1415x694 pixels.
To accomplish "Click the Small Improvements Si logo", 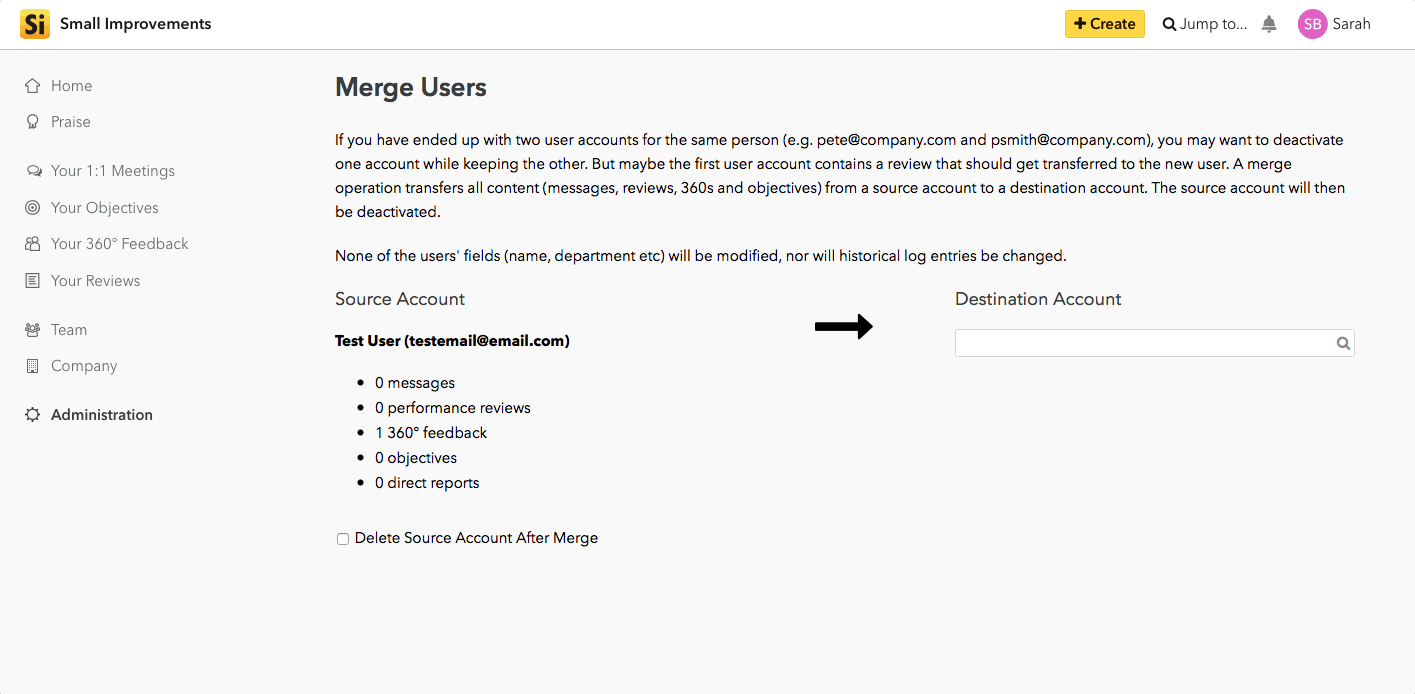I will click(35, 24).
